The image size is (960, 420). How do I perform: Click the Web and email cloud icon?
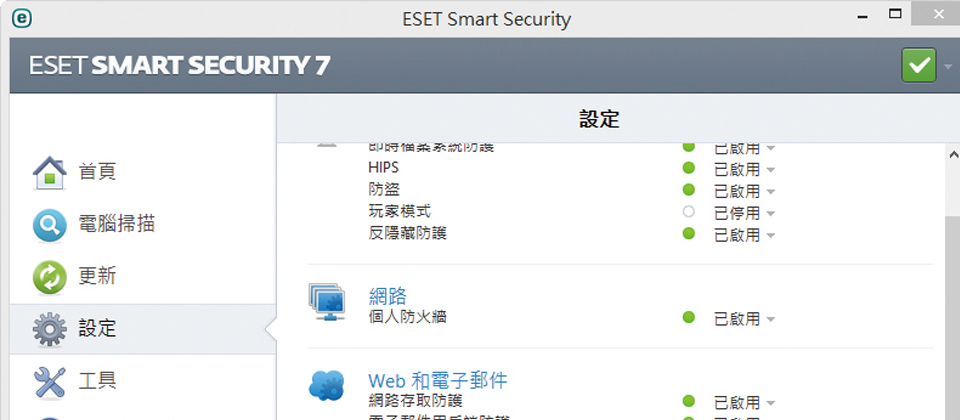[327, 386]
